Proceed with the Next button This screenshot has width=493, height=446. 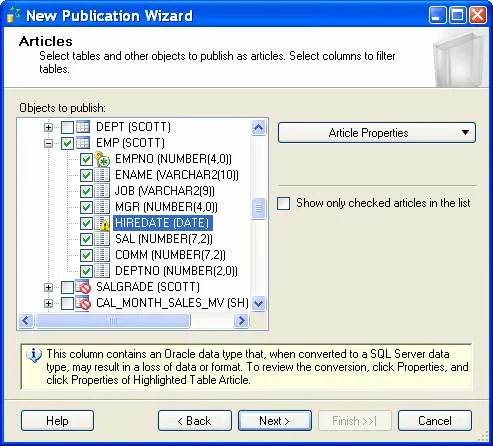pyautogui.click(x=275, y=421)
